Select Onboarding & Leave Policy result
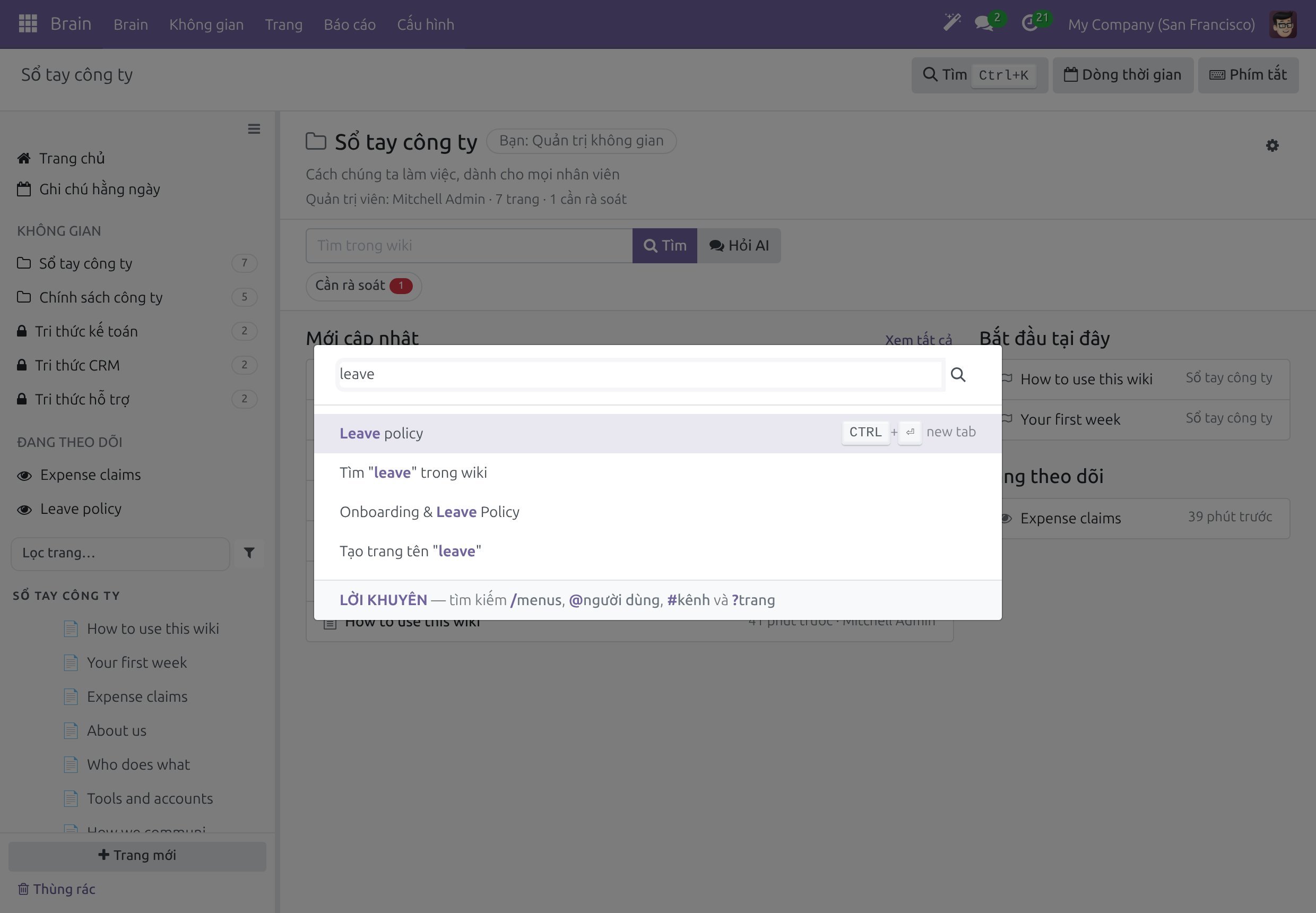1316x913 pixels. pos(657,512)
